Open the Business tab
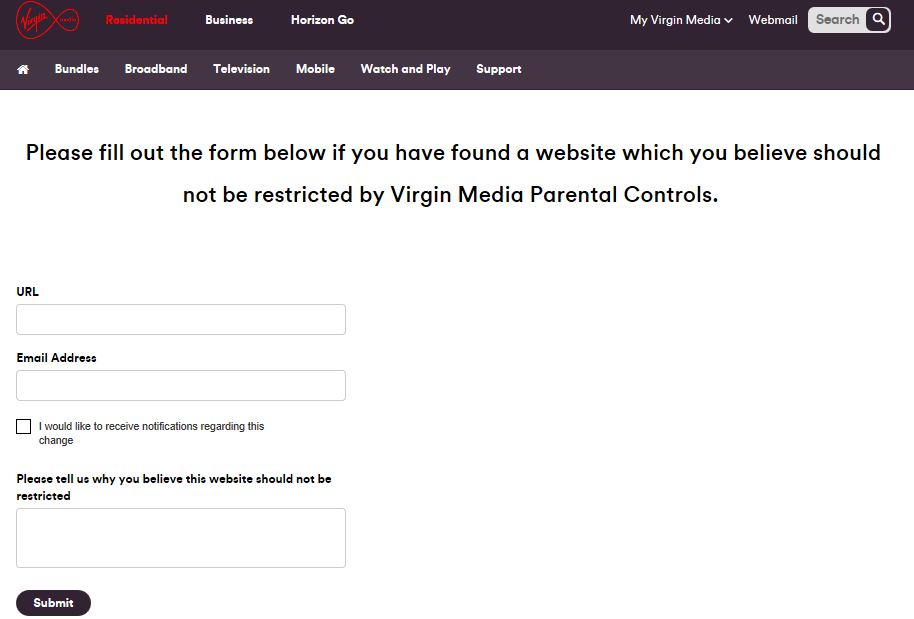 click(x=229, y=20)
